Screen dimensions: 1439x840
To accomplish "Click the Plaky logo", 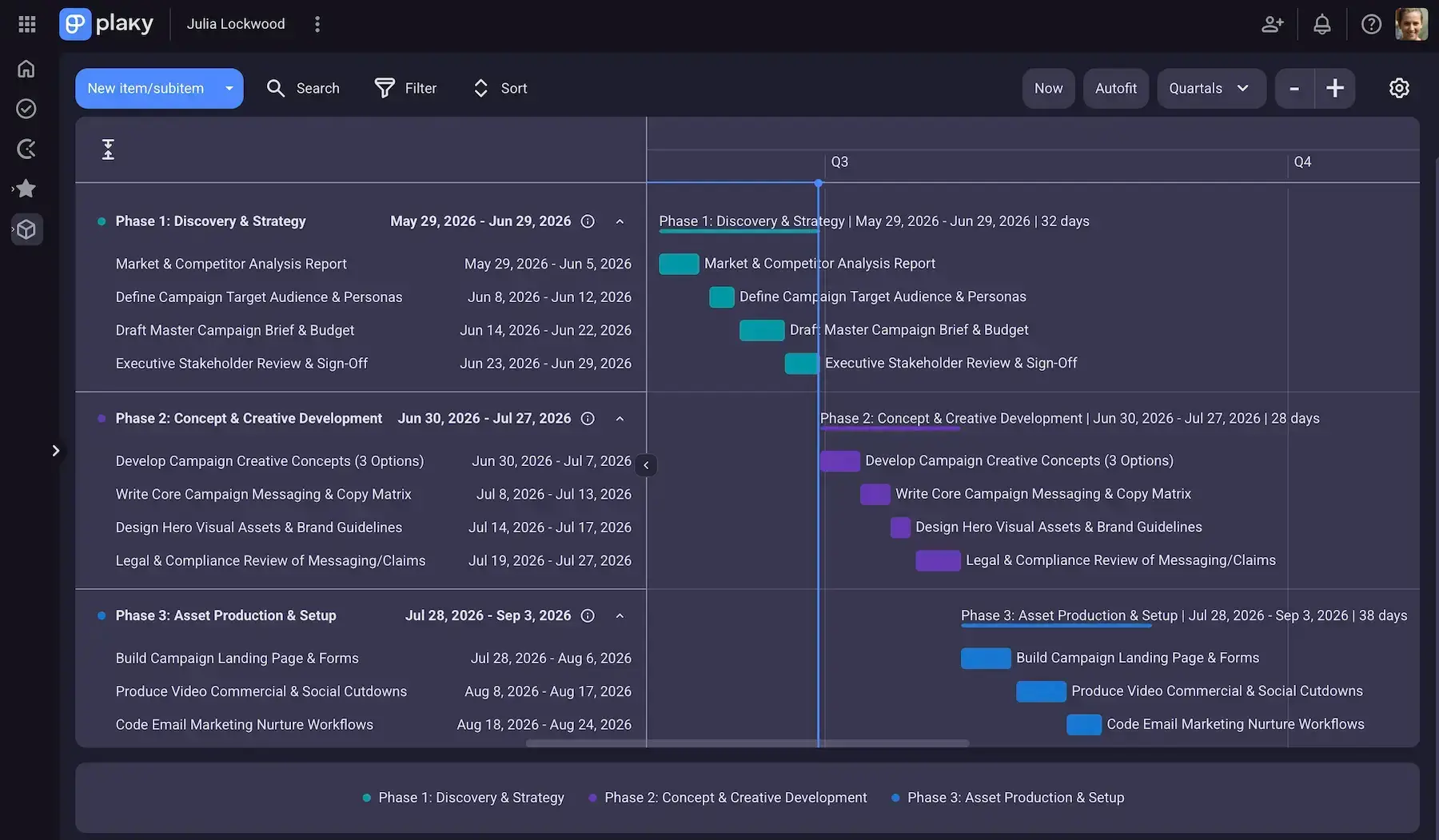I will (x=106, y=24).
